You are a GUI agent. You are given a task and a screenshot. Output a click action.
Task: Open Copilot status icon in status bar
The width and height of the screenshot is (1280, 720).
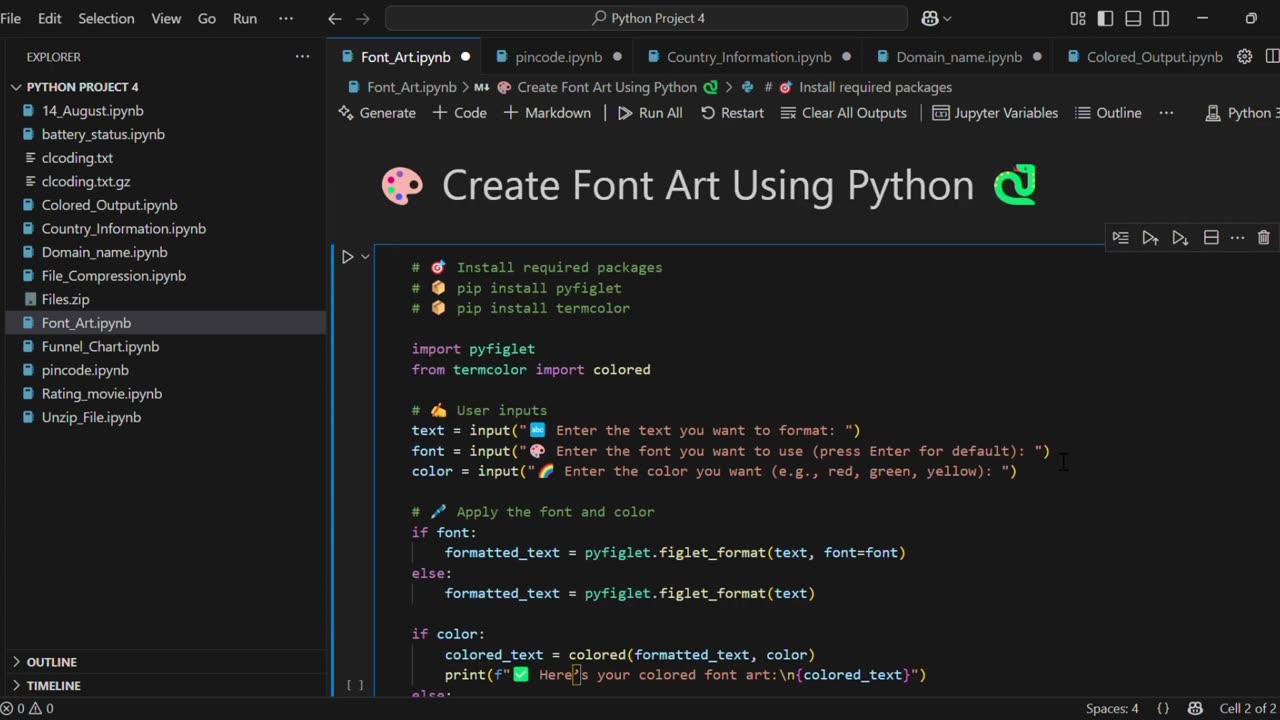point(1195,708)
